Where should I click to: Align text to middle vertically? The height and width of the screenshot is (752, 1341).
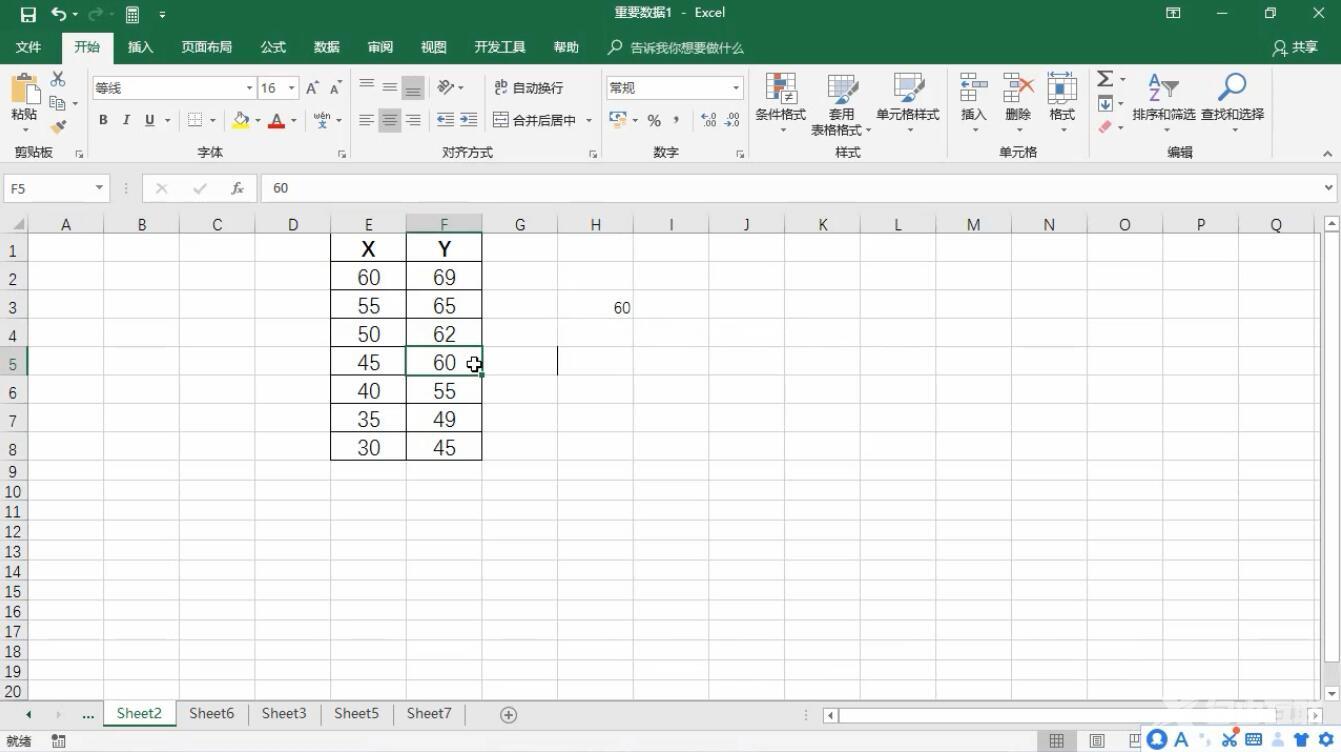coord(390,86)
